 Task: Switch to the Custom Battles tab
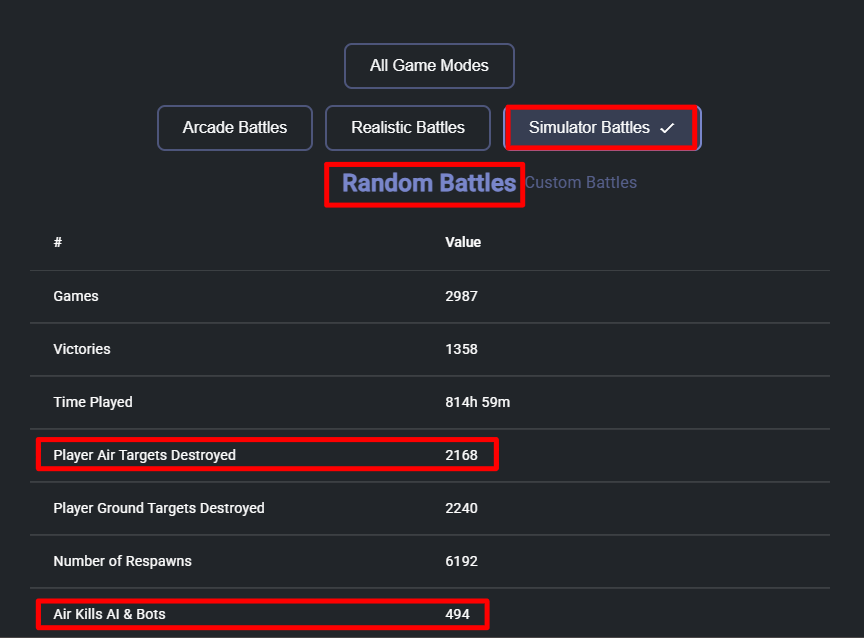click(x=580, y=183)
